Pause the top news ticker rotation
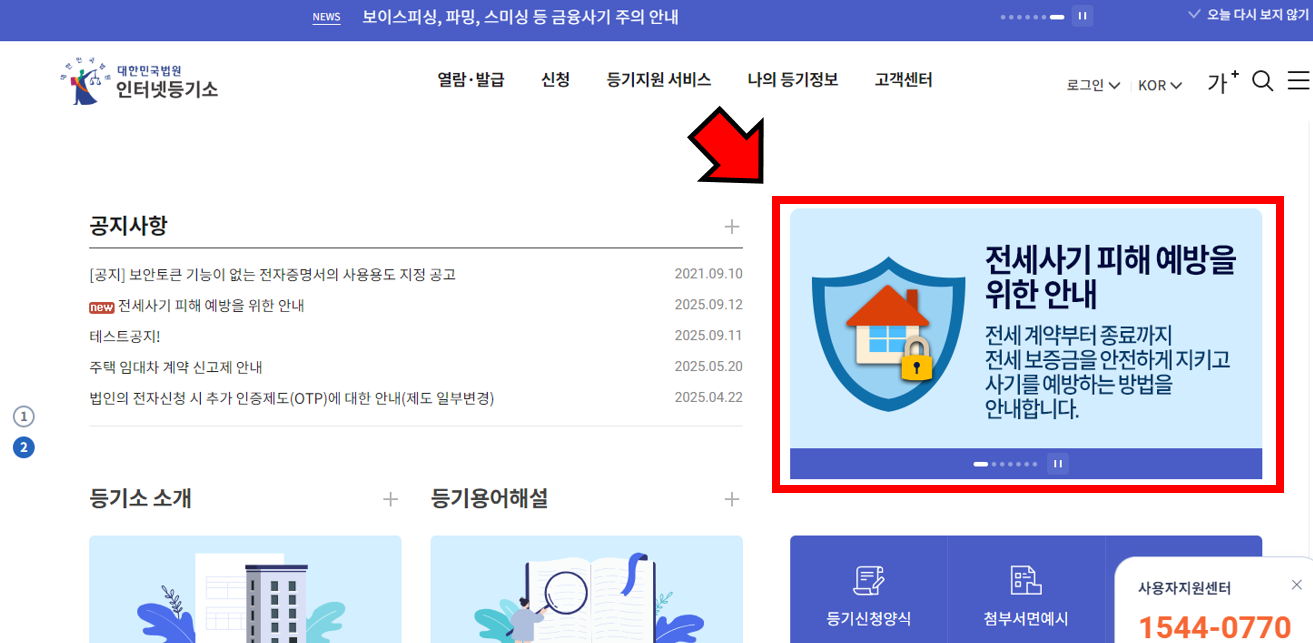Viewport: 1313px width, 643px height. pos(1082,16)
